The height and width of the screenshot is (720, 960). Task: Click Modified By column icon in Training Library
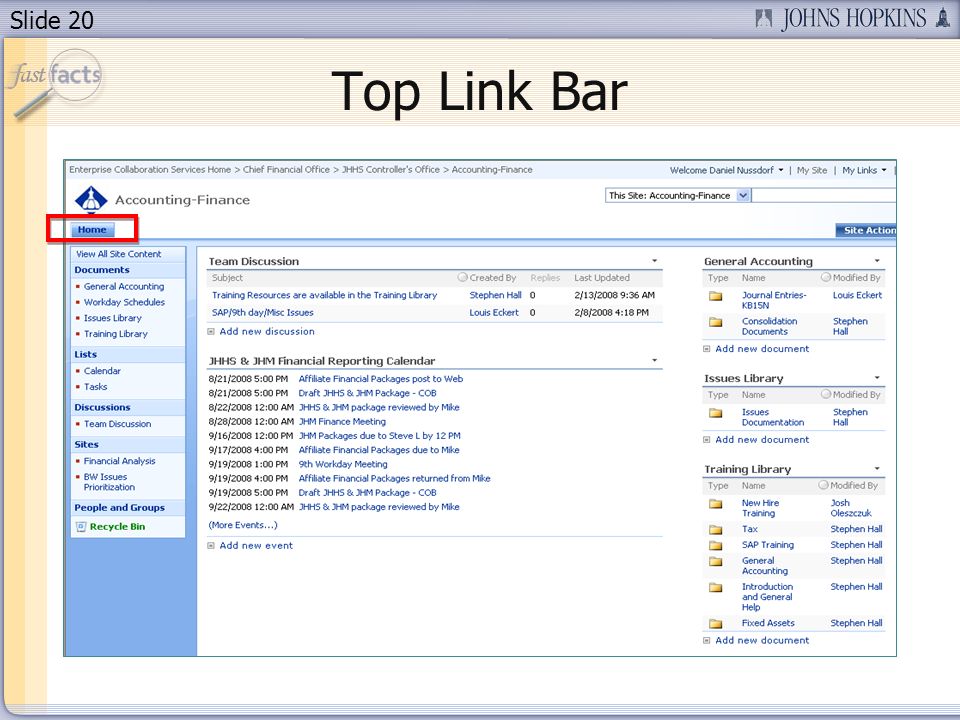point(823,485)
